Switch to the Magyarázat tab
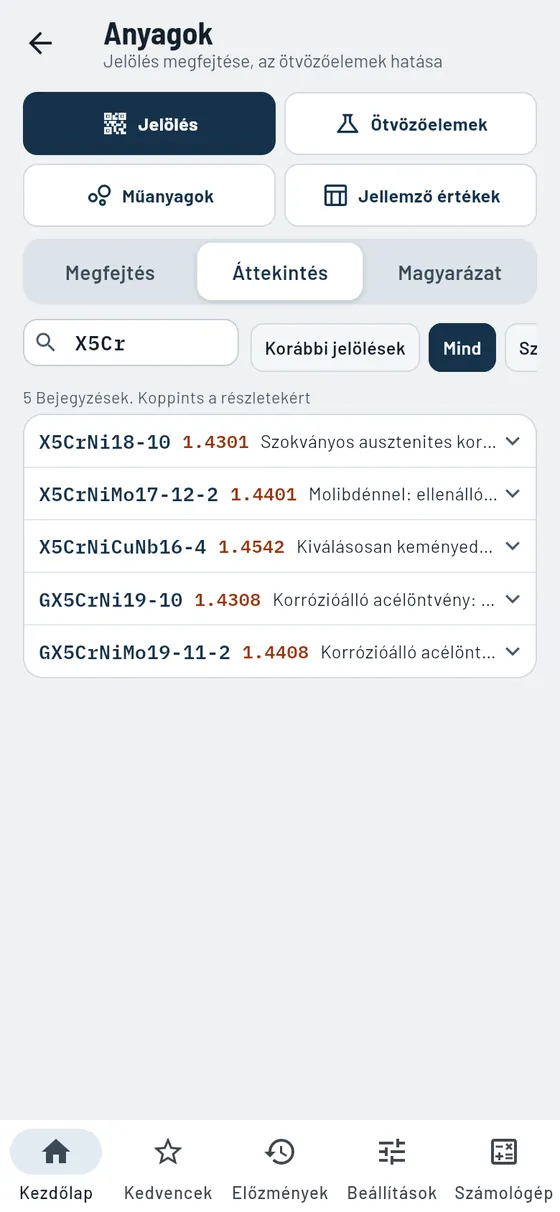The image size is (560, 1212). click(450, 272)
